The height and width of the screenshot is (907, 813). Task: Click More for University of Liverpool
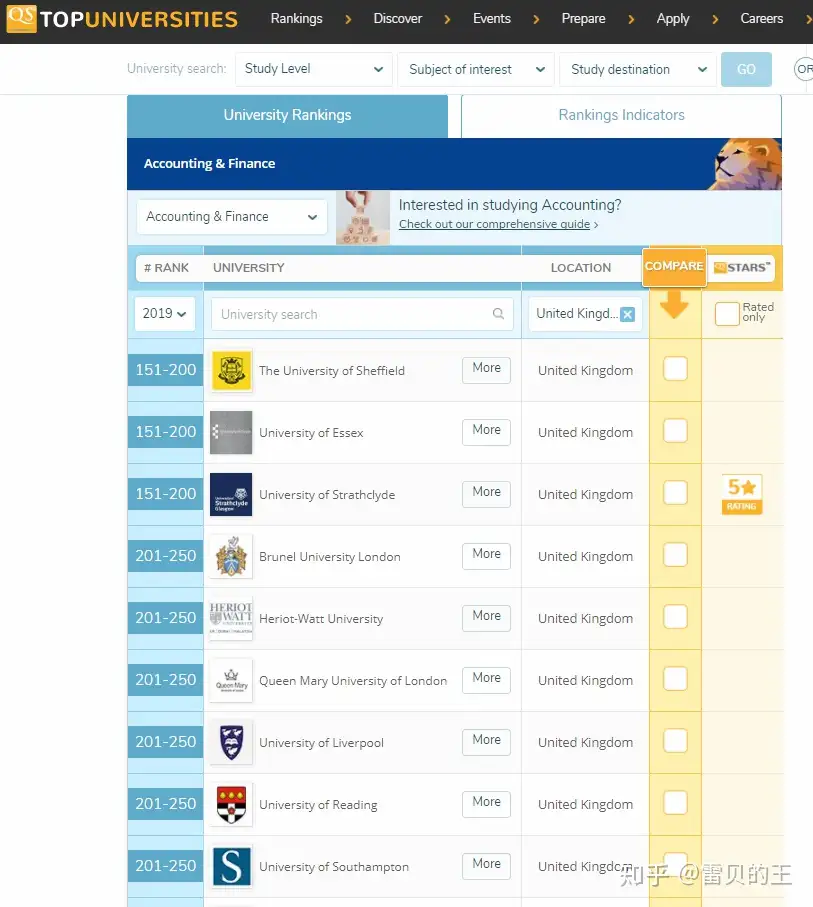coord(487,742)
